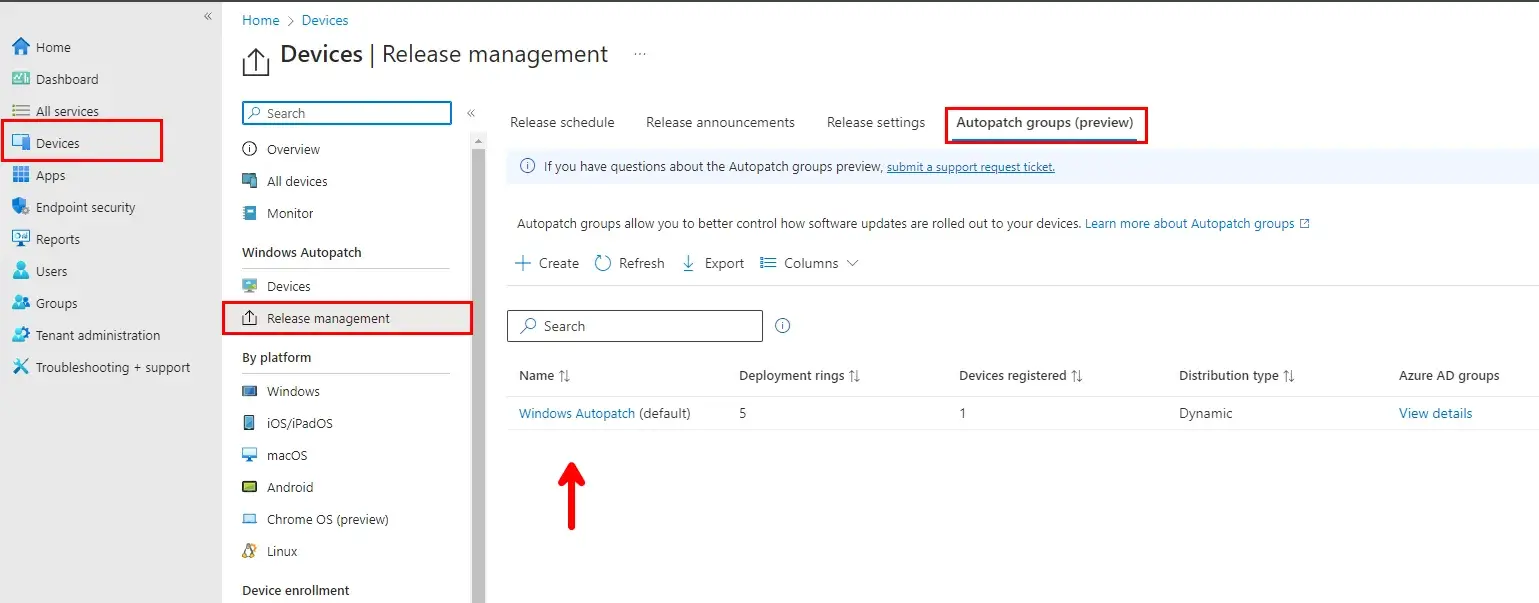Viewport: 1539px width, 603px height.
Task: Select Autopatch groups (preview) tab
Action: 1045,123
